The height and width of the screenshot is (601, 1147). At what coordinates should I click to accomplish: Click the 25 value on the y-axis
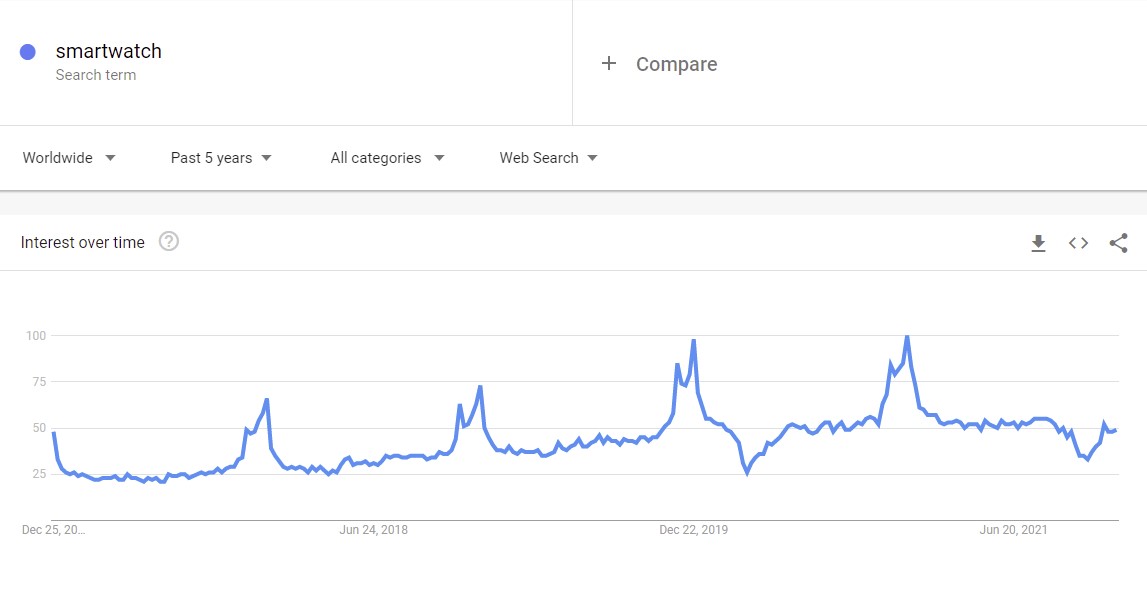click(38, 474)
